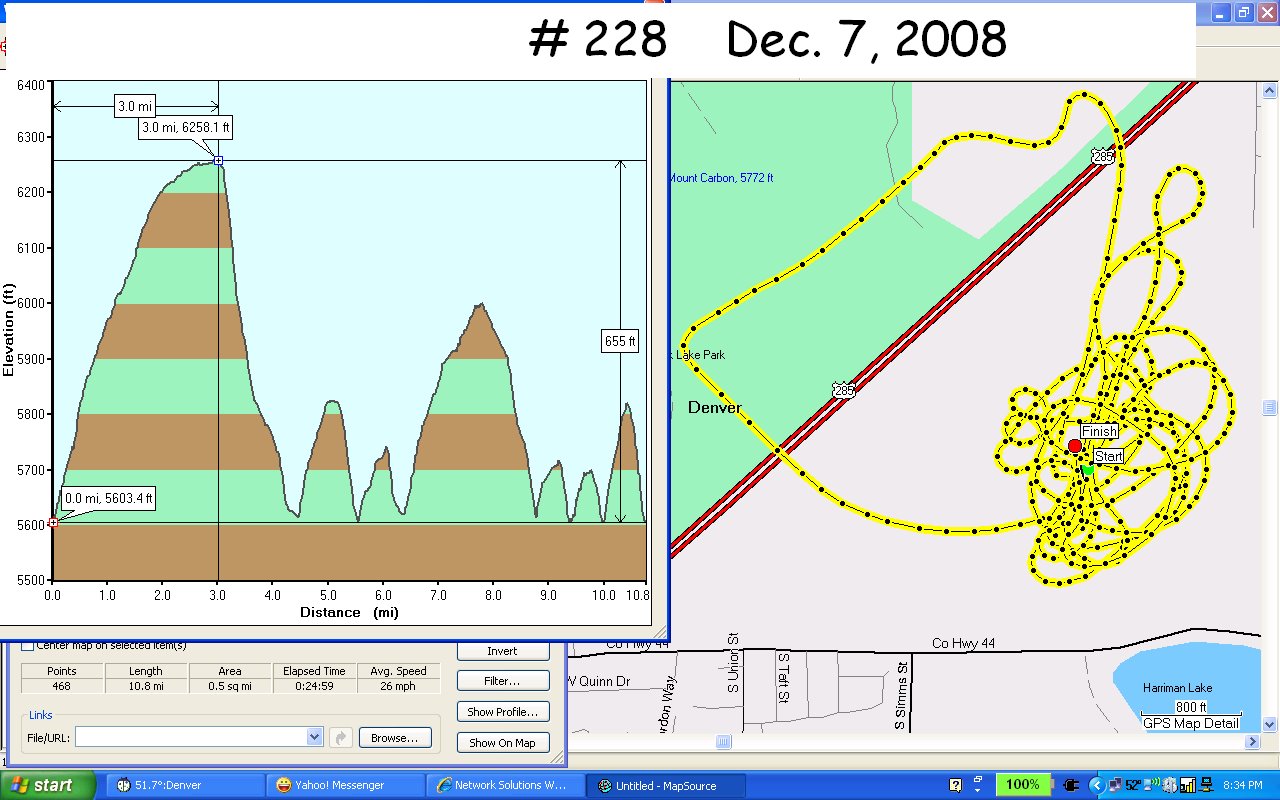The width and height of the screenshot is (1280, 800).
Task: Click the green Start waypoint marker
Action: tap(1087, 469)
